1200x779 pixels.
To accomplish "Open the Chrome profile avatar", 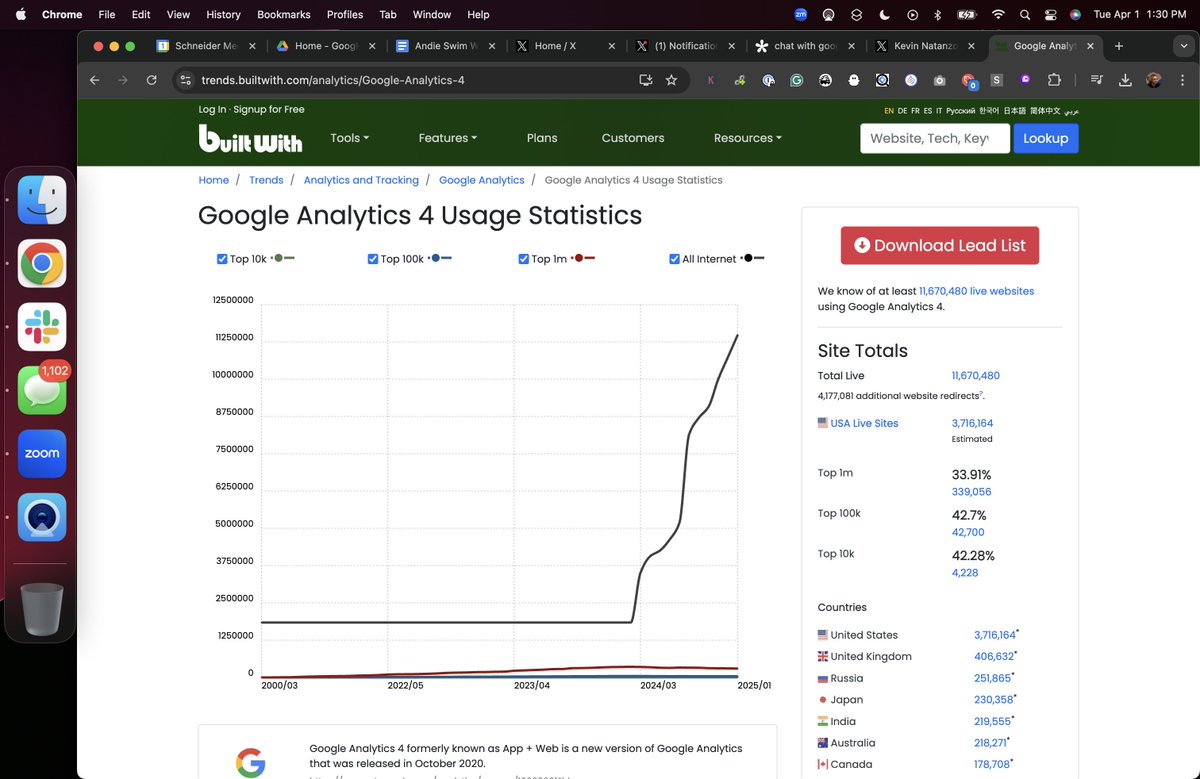I will pos(1154,80).
